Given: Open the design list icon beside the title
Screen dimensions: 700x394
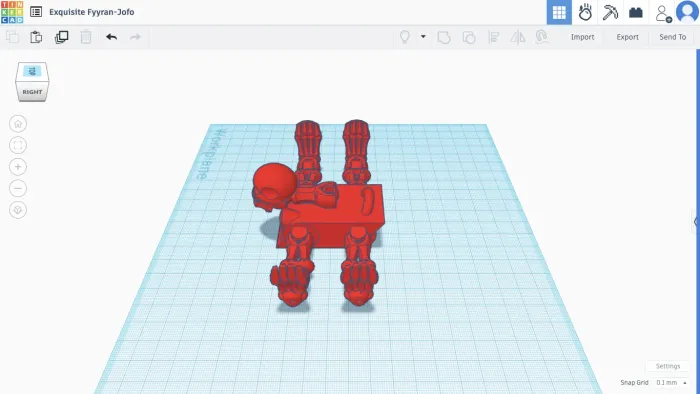Looking at the screenshot, I should 36,12.
